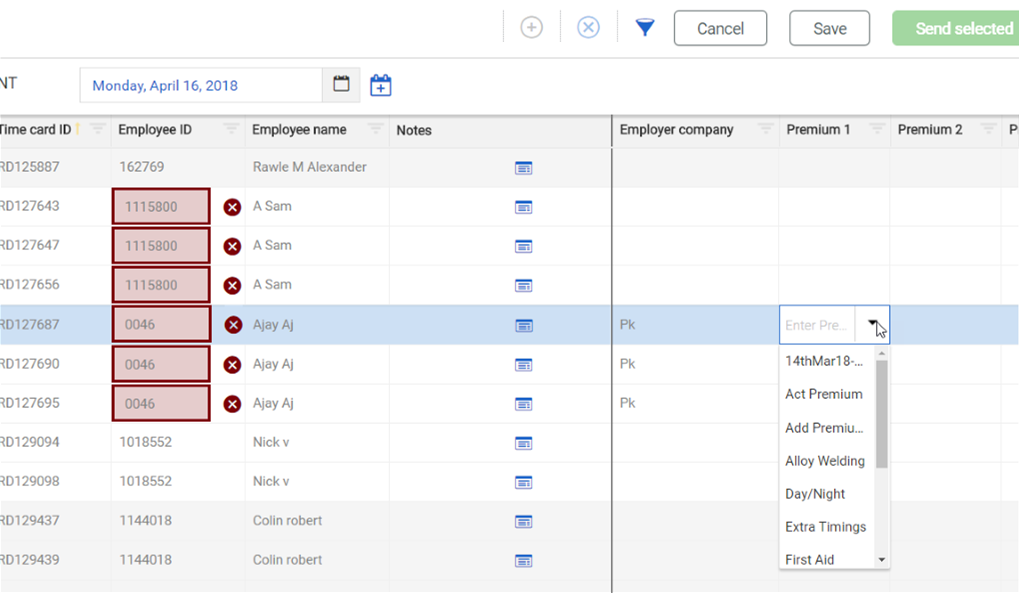
Task: Open Employee name column filter menu
Action: [x=376, y=129]
